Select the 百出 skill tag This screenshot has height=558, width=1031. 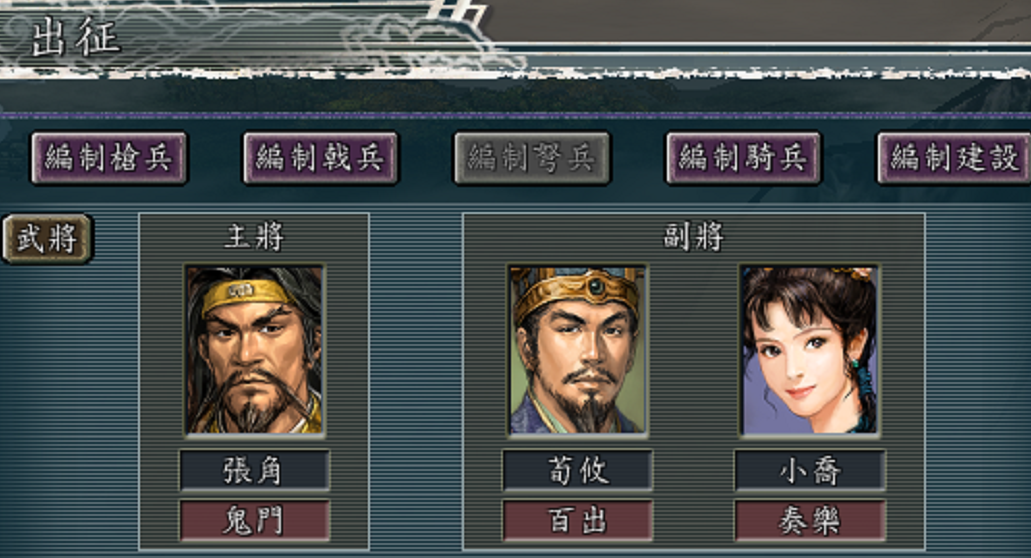577,521
